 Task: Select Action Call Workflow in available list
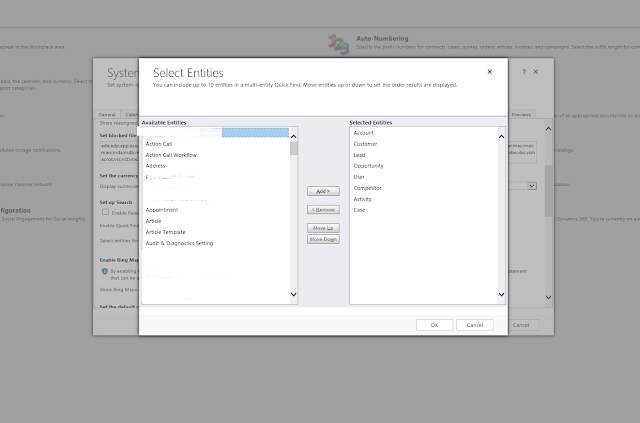(171, 155)
